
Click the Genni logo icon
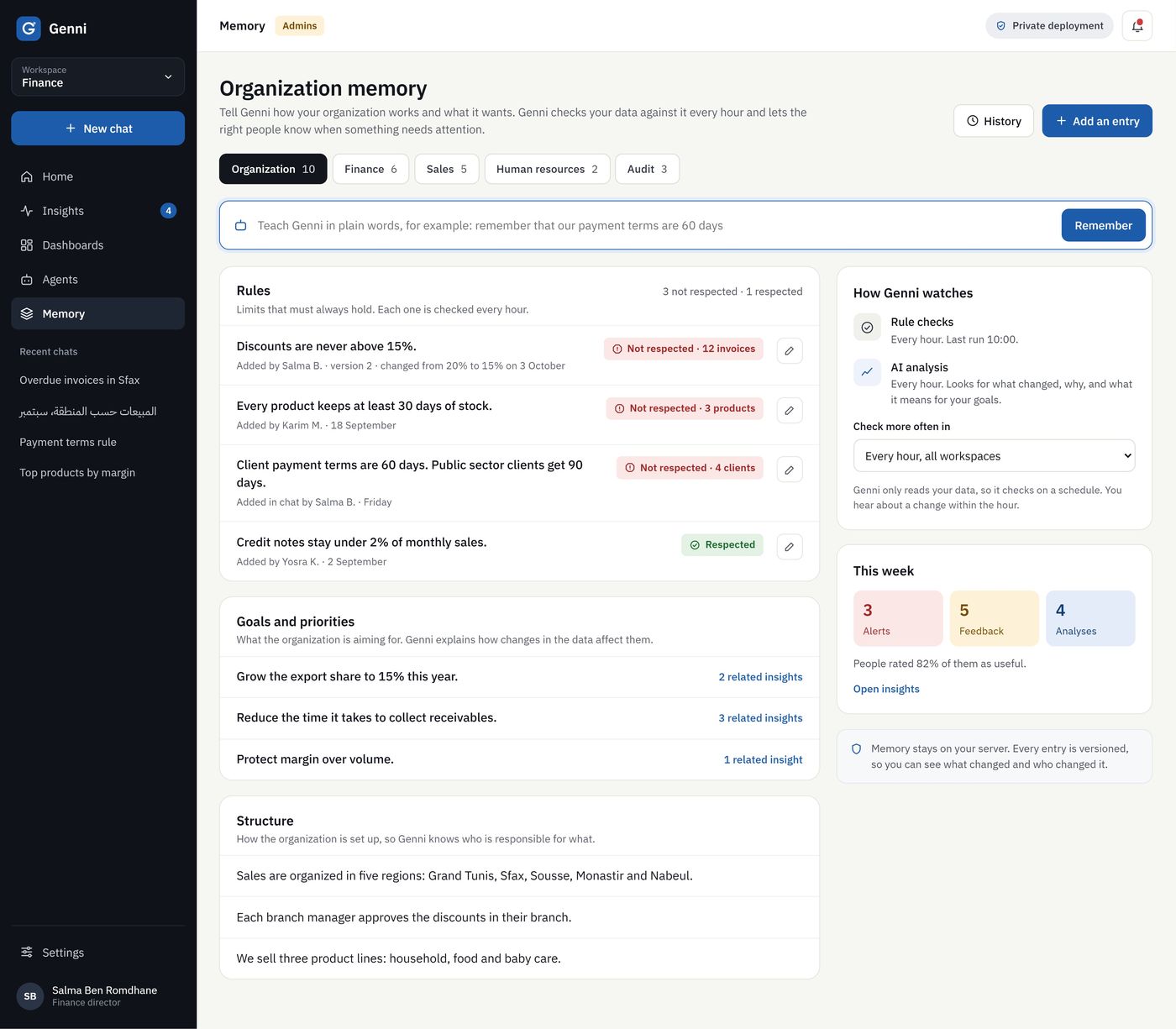pyautogui.click(x=29, y=29)
